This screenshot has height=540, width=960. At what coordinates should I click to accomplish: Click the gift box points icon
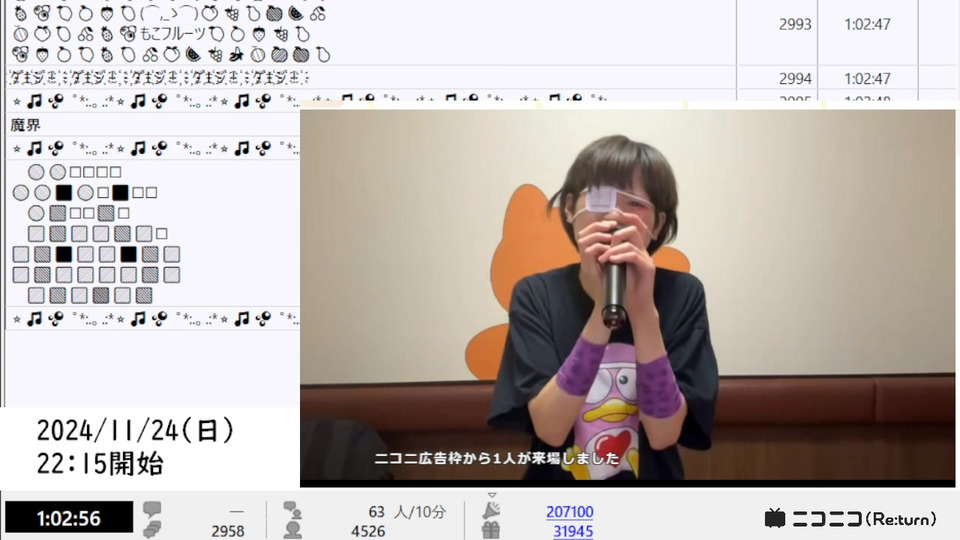tap(491, 530)
